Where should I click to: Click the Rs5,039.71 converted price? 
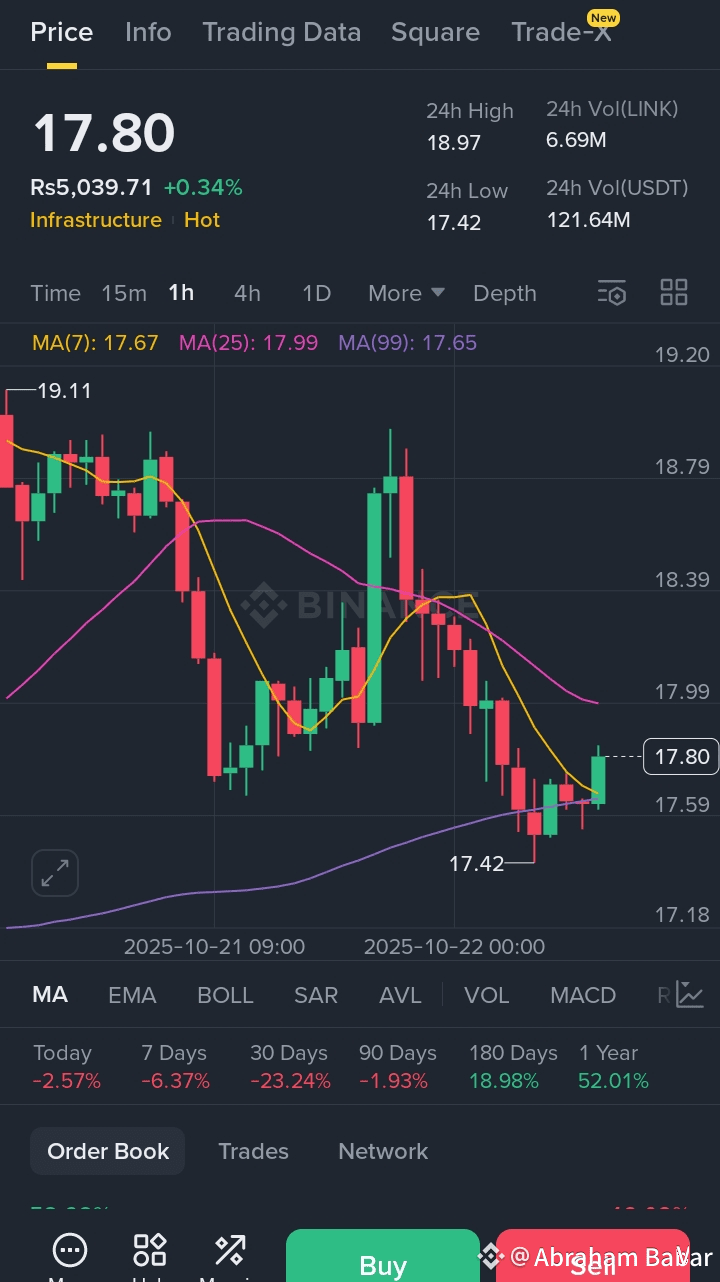[x=91, y=187]
